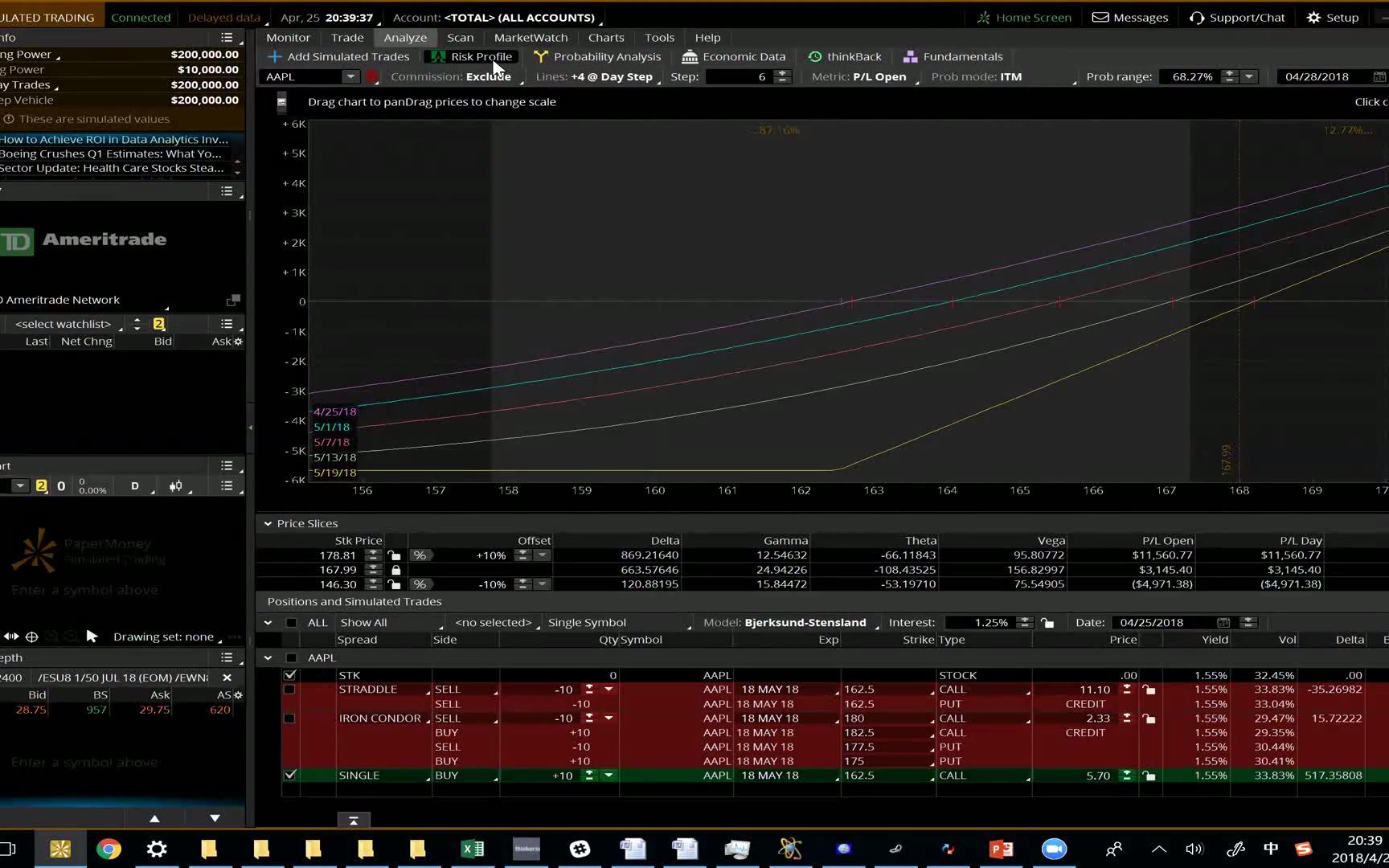Uncheck the STK row checkbox

pyautogui.click(x=290, y=675)
